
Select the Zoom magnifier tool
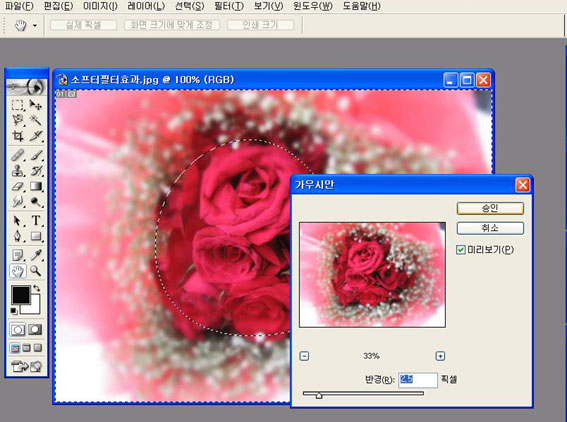point(35,271)
